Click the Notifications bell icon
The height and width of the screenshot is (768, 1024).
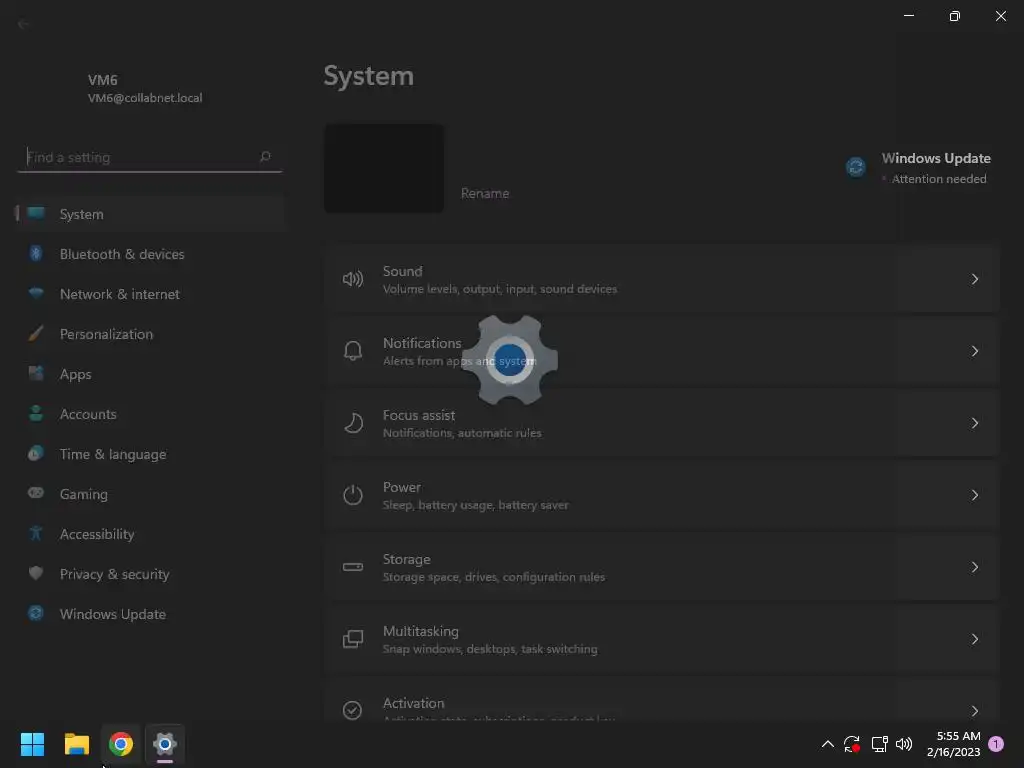[353, 351]
